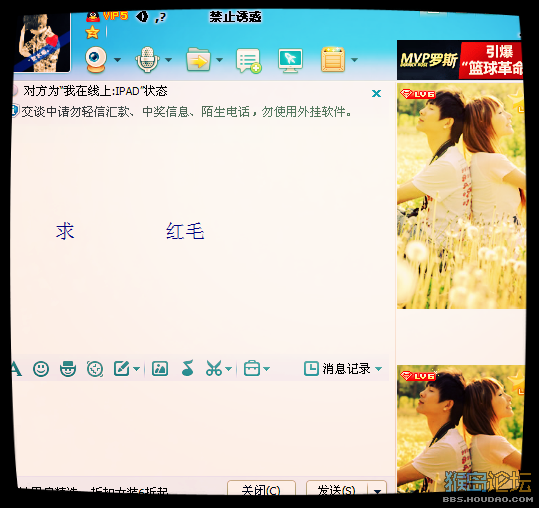Open the send options arrow beside 发送(S)
539x508 pixels.
coord(377,489)
